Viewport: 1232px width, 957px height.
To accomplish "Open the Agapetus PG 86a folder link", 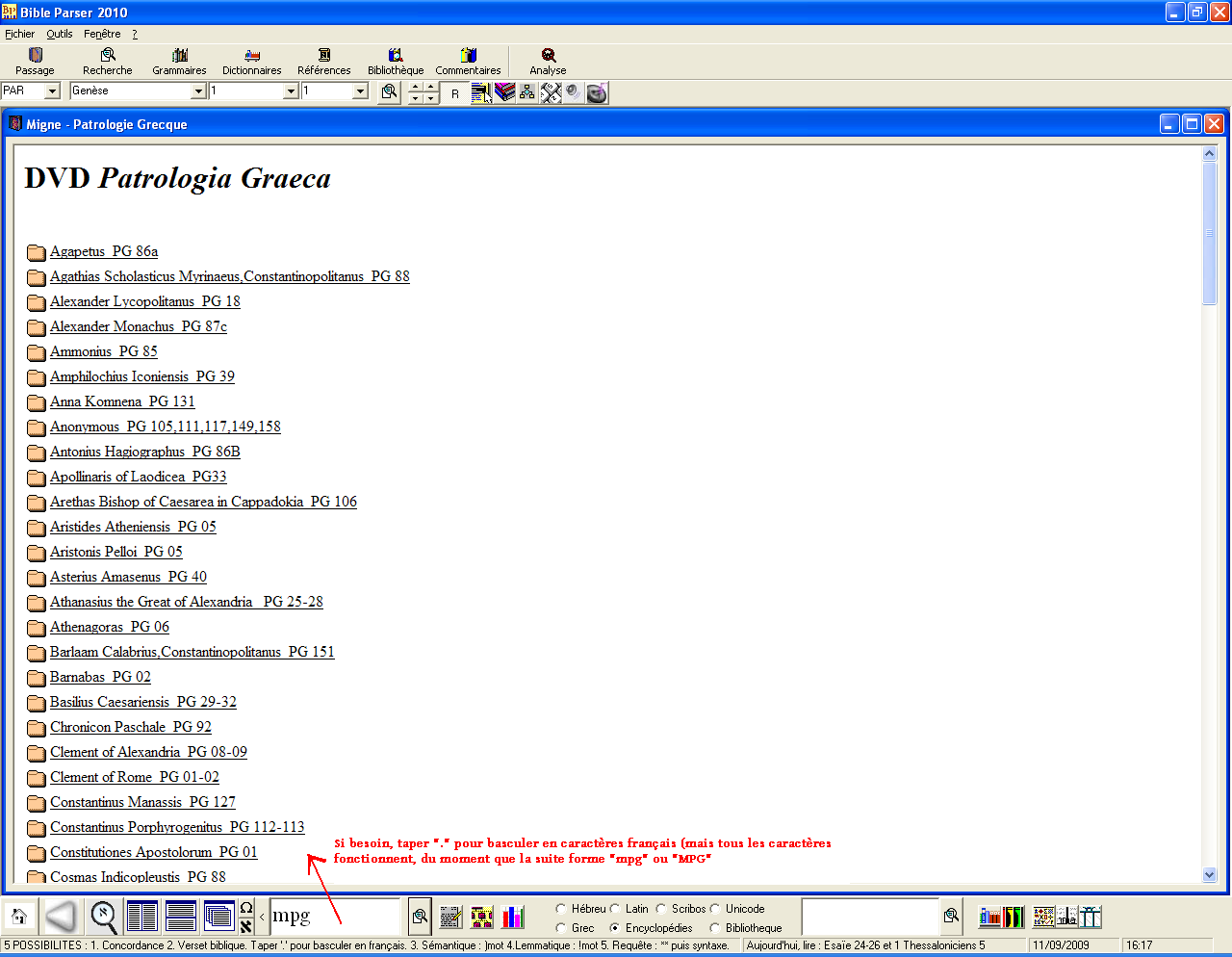I will pyautogui.click(x=104, y=251).
